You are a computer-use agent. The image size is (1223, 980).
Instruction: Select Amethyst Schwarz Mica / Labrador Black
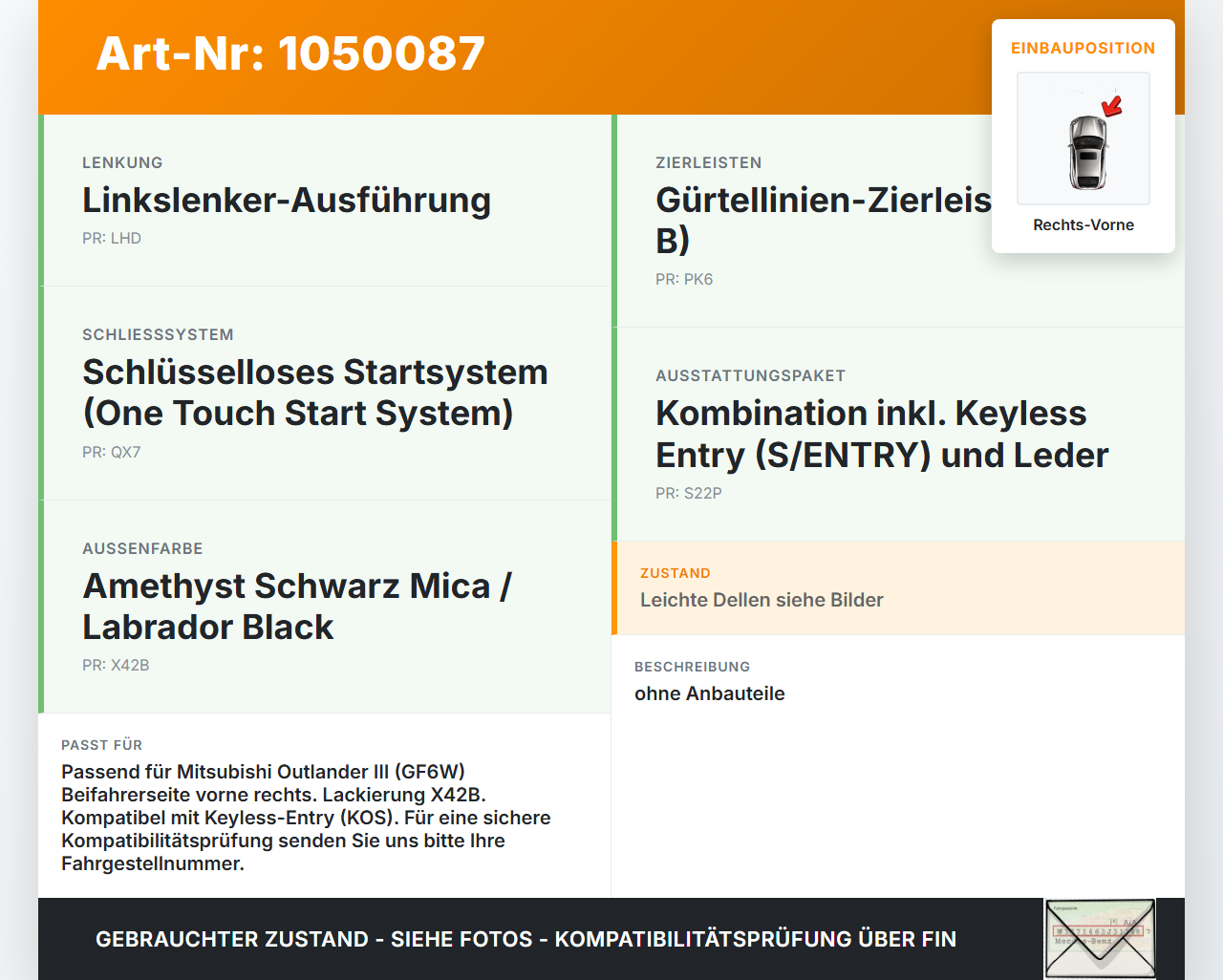click(x=297, y=607)
